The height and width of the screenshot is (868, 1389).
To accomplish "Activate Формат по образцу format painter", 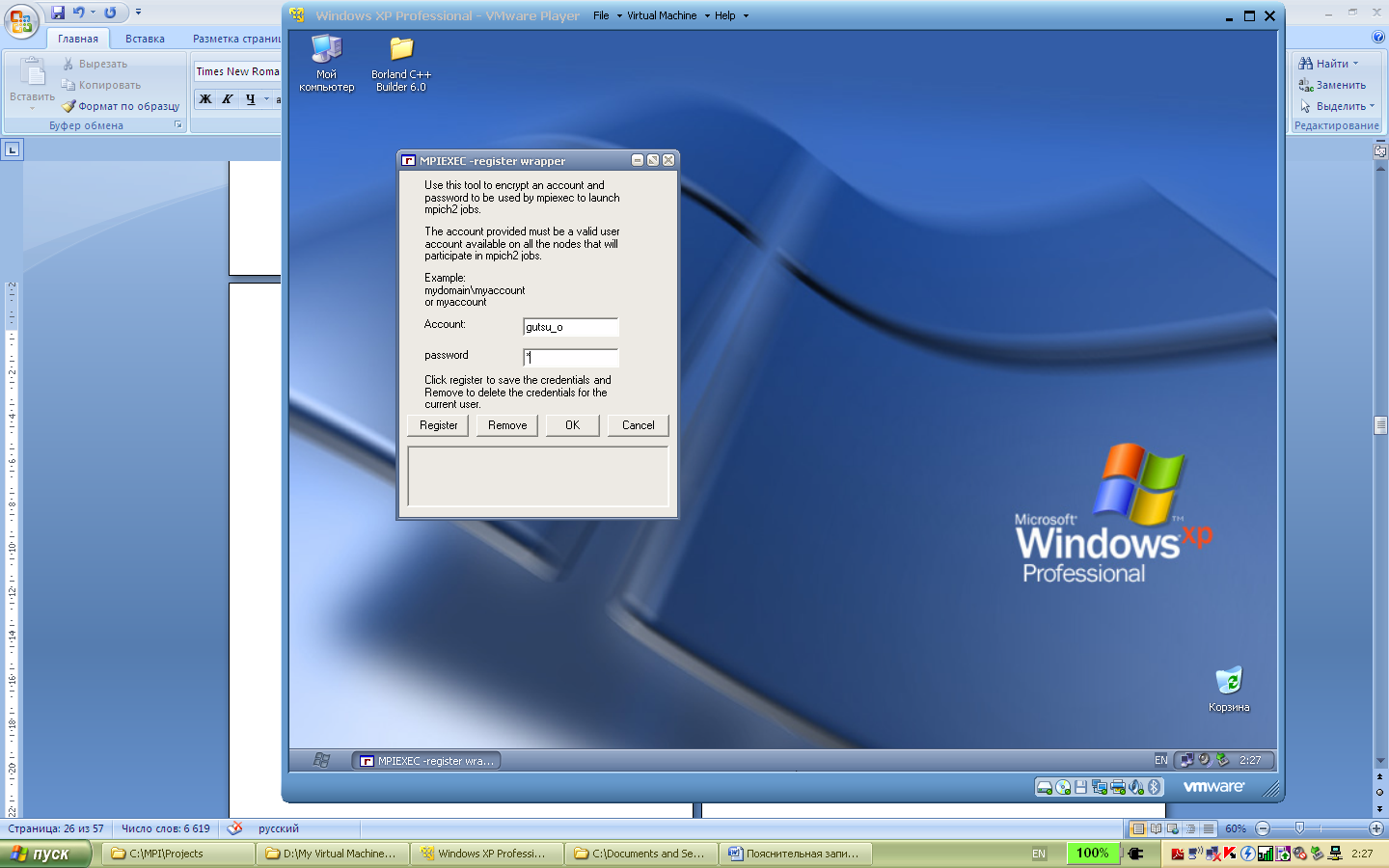I will point(121,106).
